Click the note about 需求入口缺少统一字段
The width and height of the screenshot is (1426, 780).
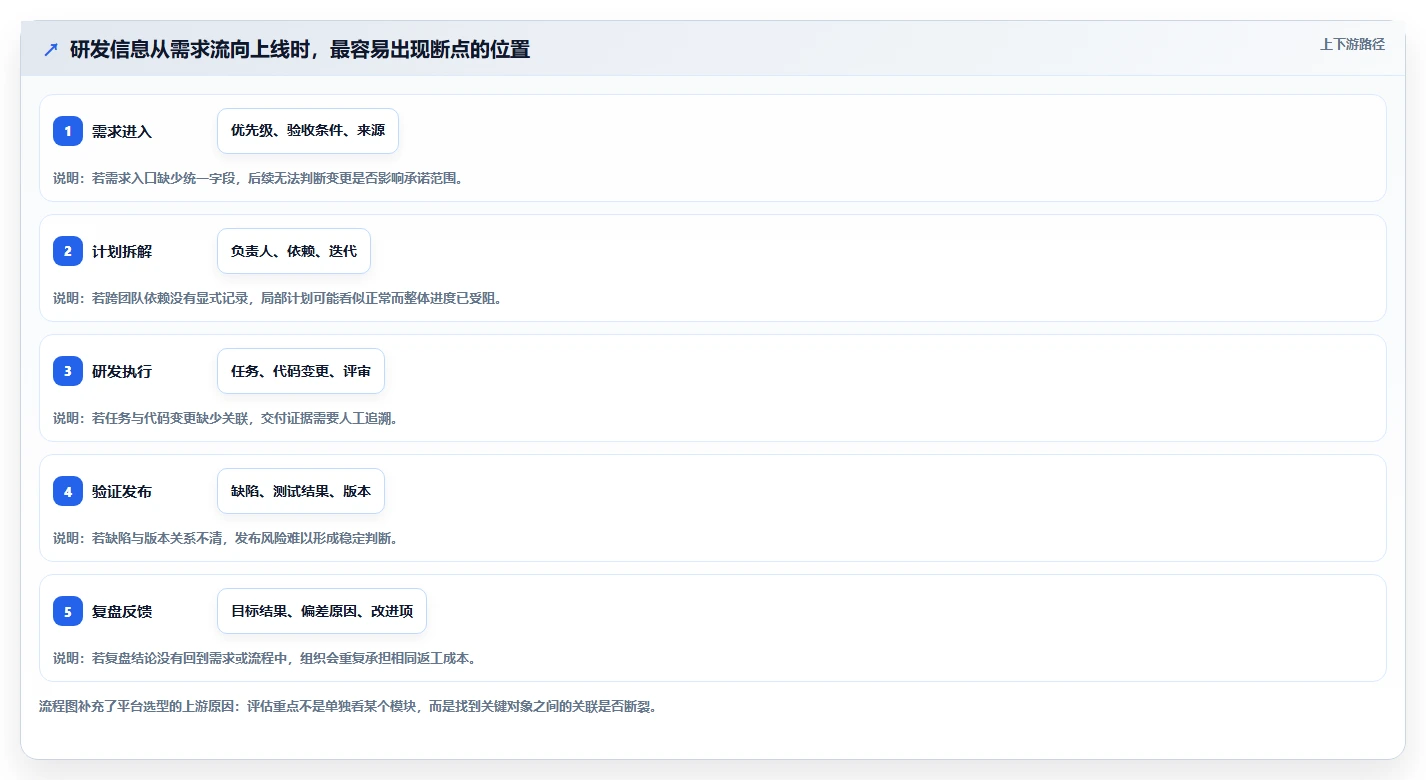coord(260,178)
